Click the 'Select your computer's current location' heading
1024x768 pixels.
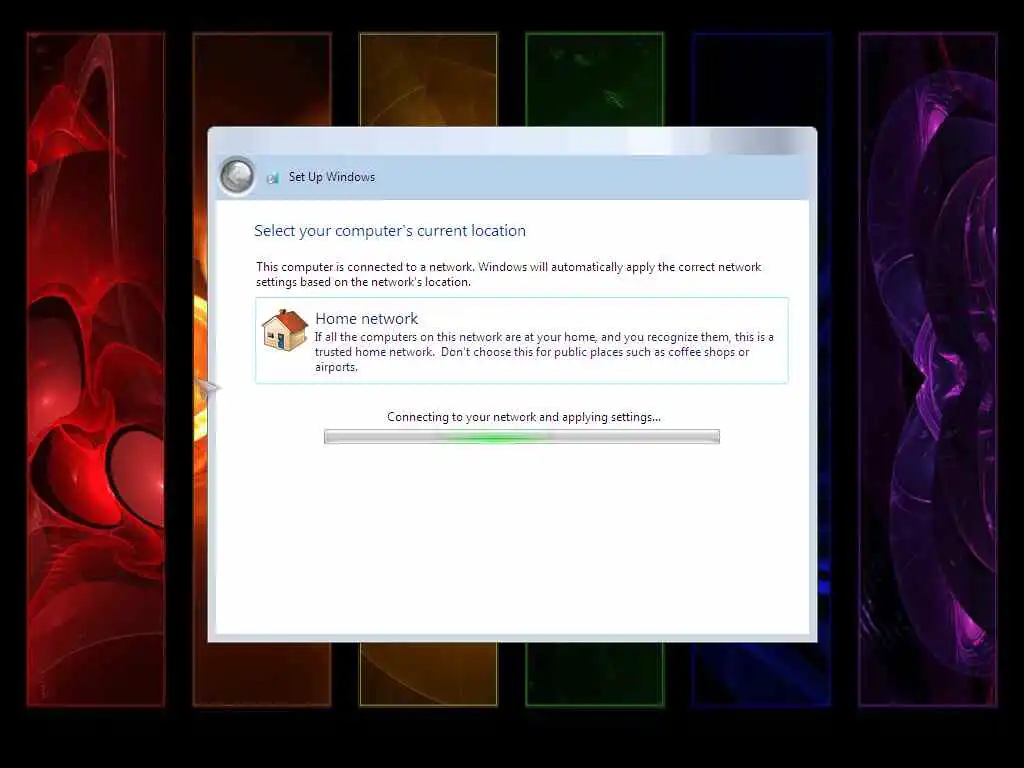coord(390,231)
